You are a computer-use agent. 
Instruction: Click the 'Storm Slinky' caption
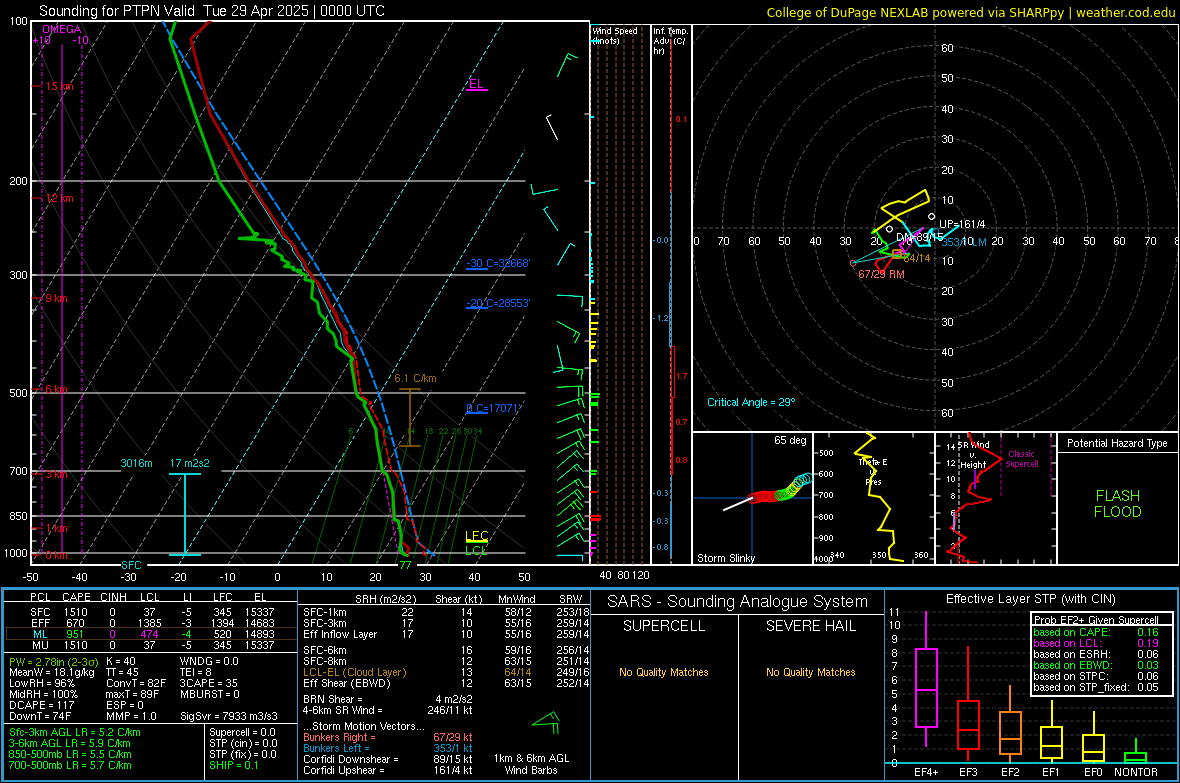(x=725, y=558)
